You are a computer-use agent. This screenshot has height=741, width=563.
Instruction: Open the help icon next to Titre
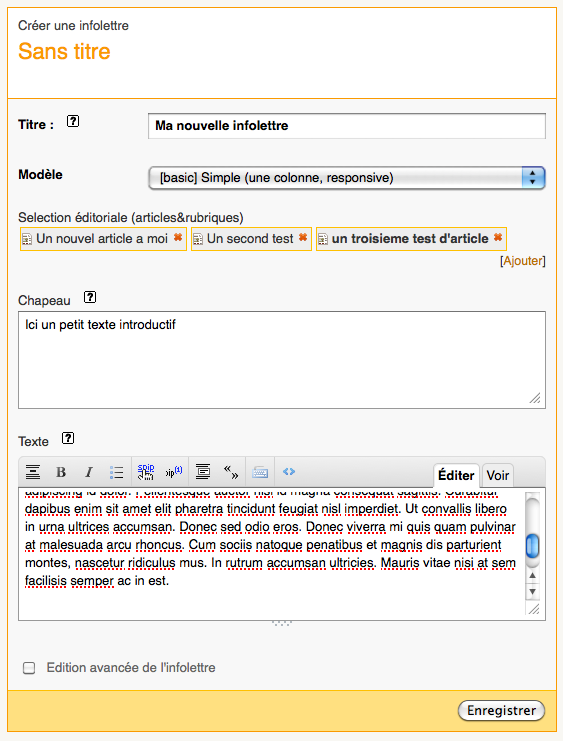tap(73, 121)
